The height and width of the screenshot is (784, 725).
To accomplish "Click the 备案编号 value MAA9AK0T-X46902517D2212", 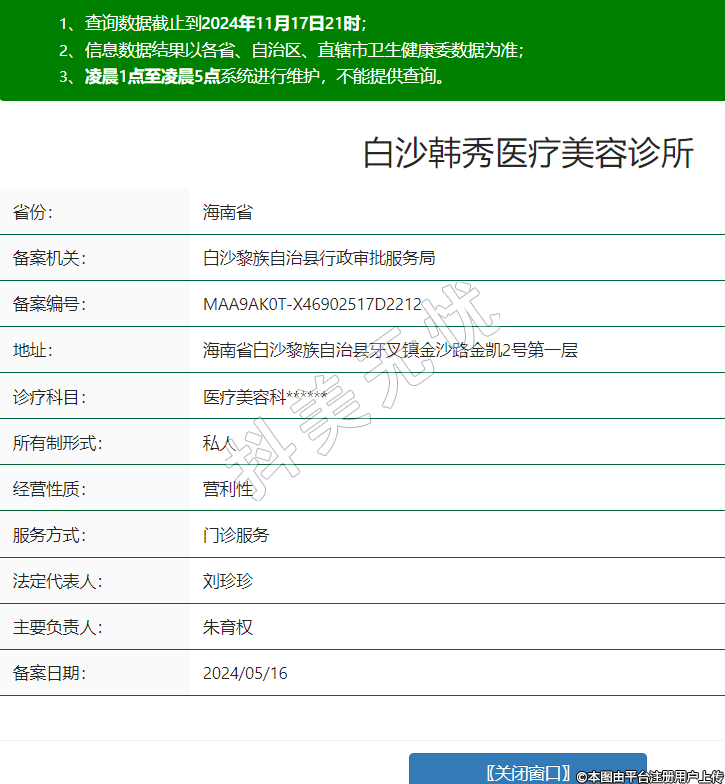I will point(312,304).
